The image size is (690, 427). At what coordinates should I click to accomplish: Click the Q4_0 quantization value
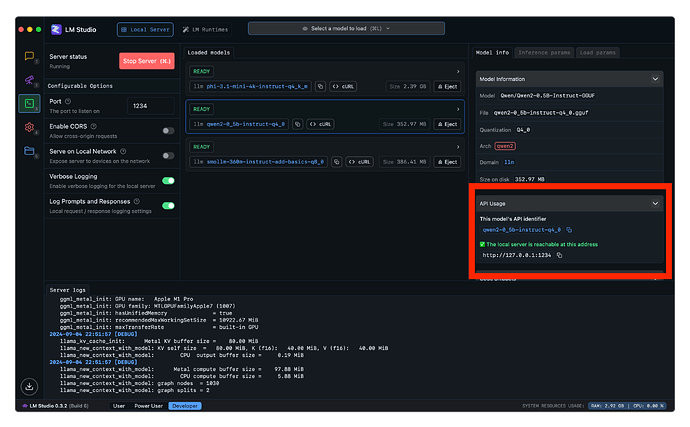tap(523, 130)
